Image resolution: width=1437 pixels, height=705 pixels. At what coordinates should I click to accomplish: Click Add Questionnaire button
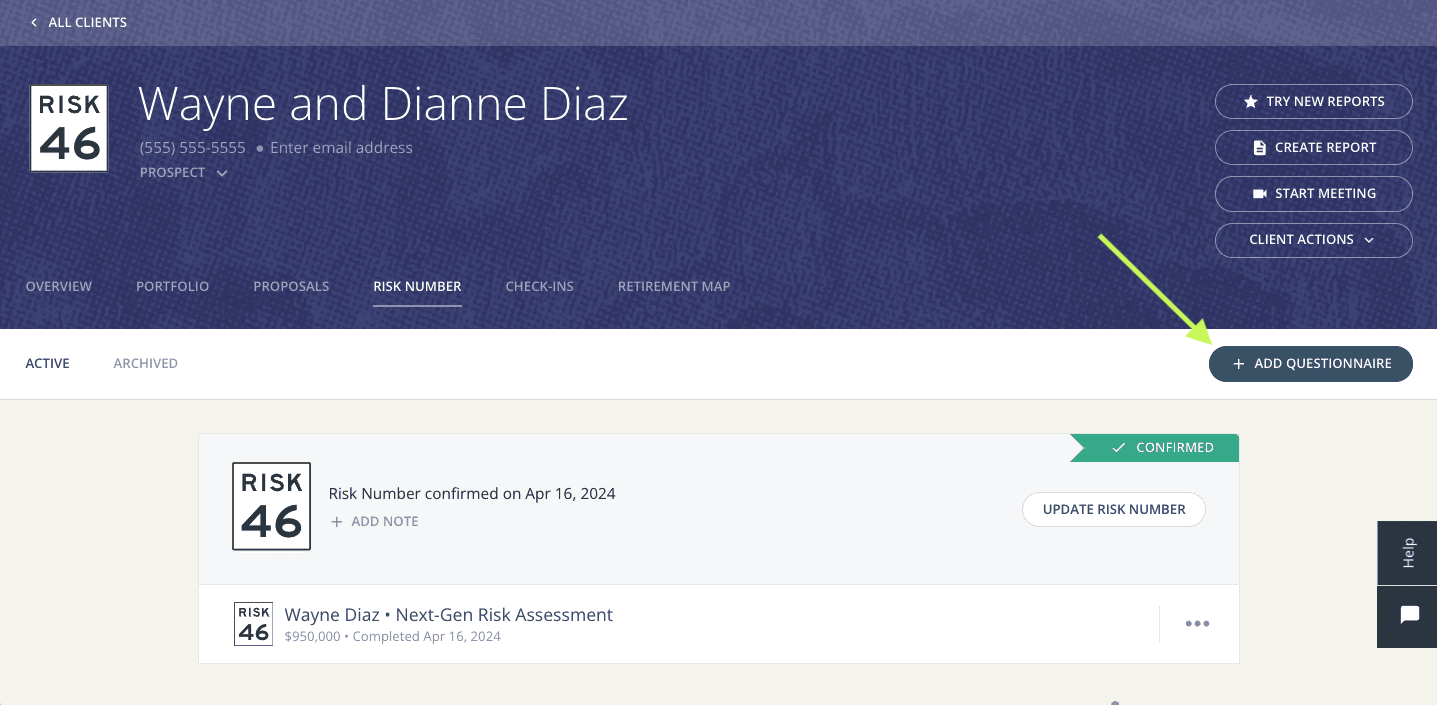[1310, 364]
